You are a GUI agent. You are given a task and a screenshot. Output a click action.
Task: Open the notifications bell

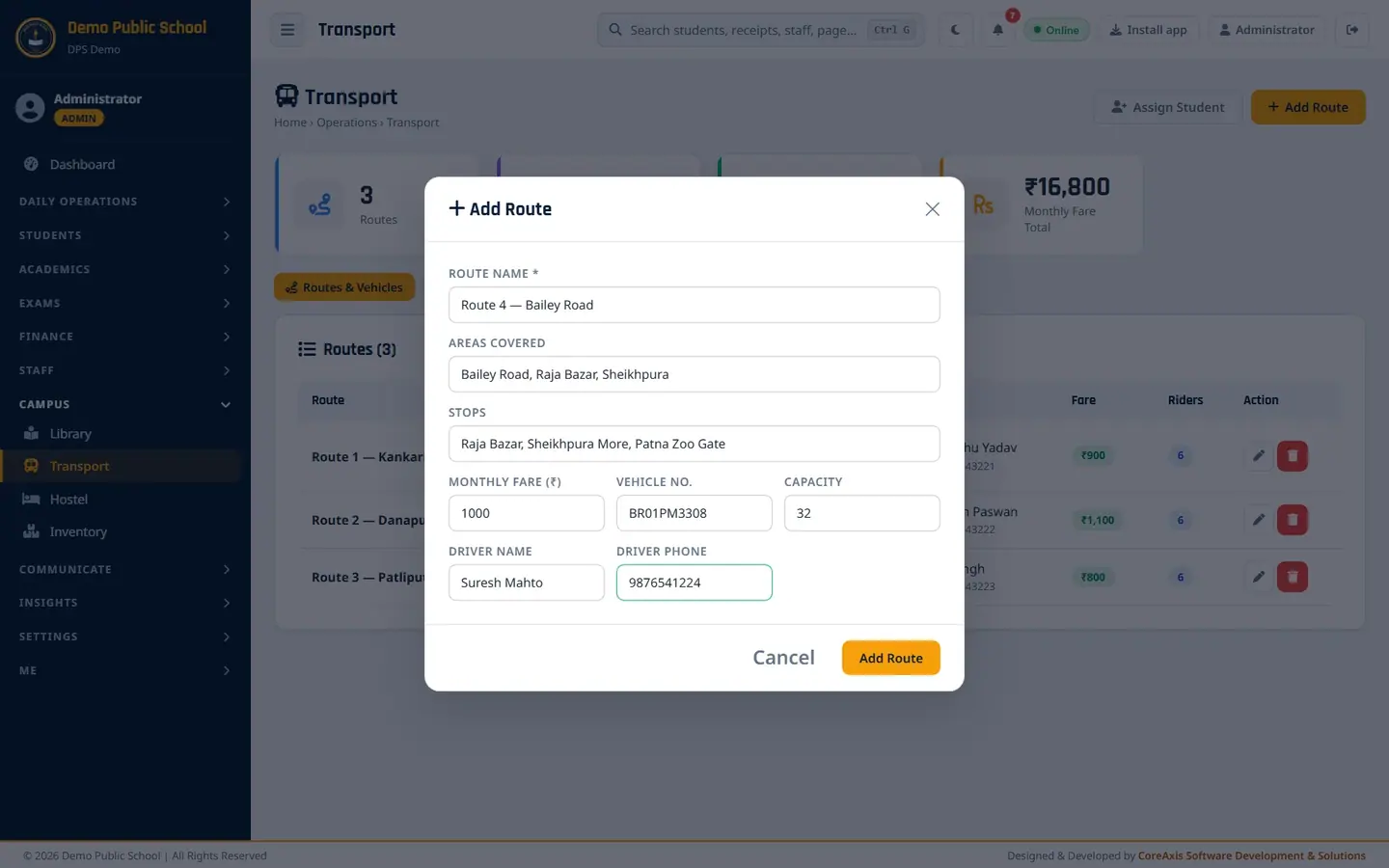coord(998,30)
